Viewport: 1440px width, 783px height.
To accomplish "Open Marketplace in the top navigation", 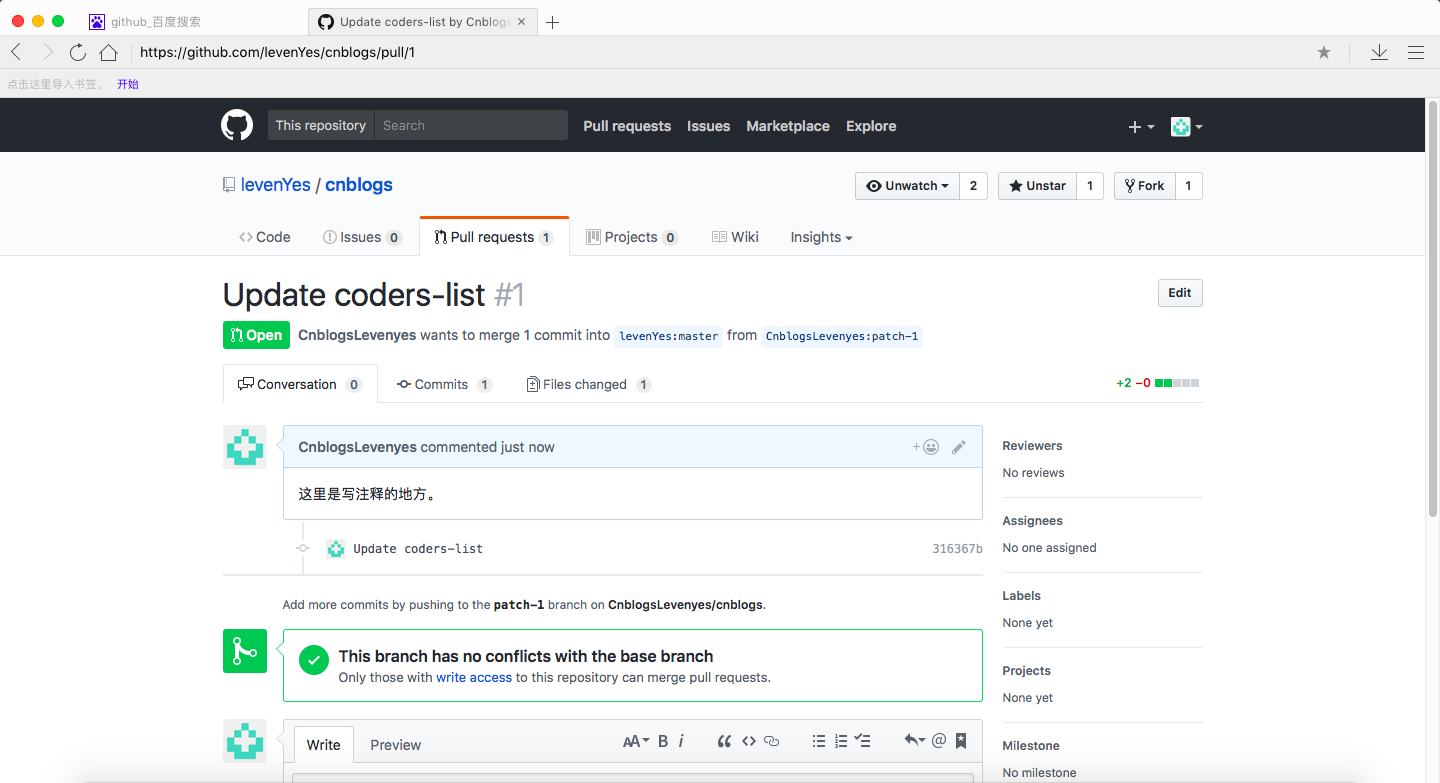I will click(x=788, y=126).
